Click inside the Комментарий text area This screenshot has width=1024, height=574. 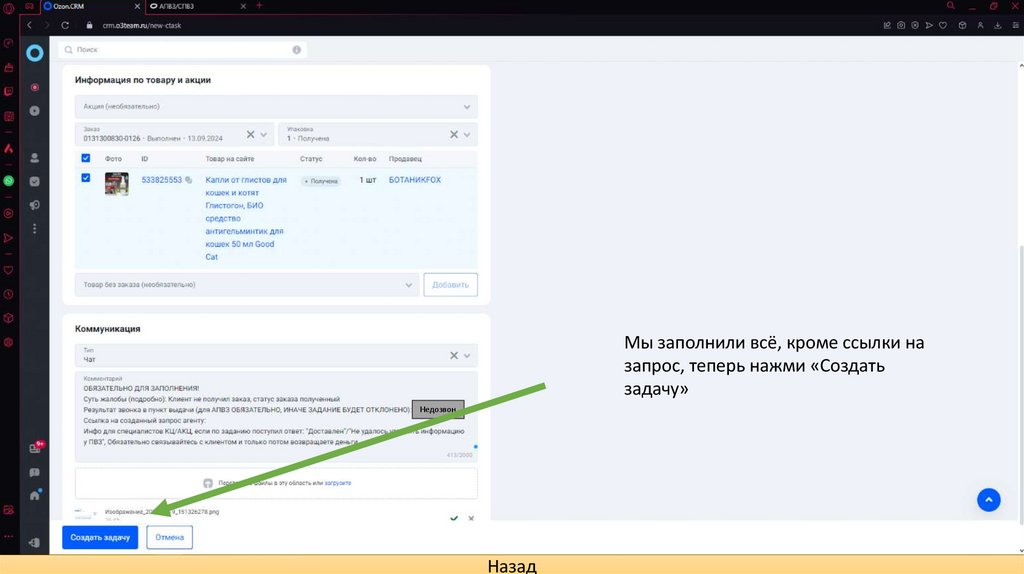coord(276,417)
